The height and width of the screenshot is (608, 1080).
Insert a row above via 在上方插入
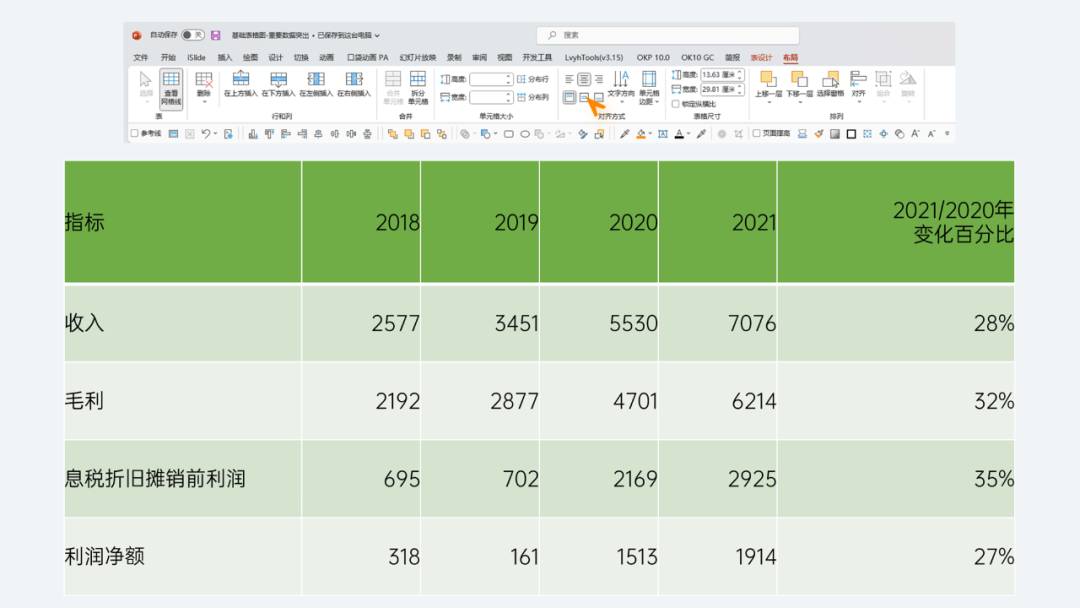pyautogui.click(x=240, y=85)
